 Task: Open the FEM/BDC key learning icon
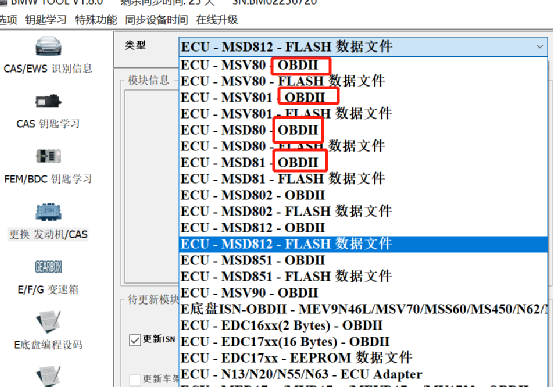click(48, 156)
